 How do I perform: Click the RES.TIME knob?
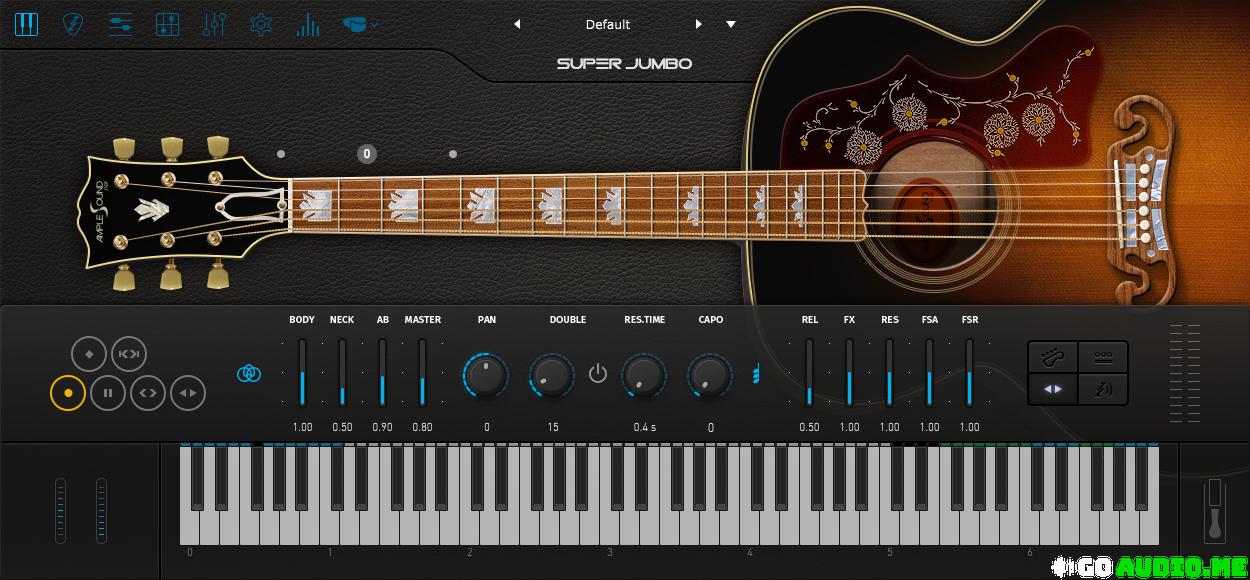coord(644,376)
